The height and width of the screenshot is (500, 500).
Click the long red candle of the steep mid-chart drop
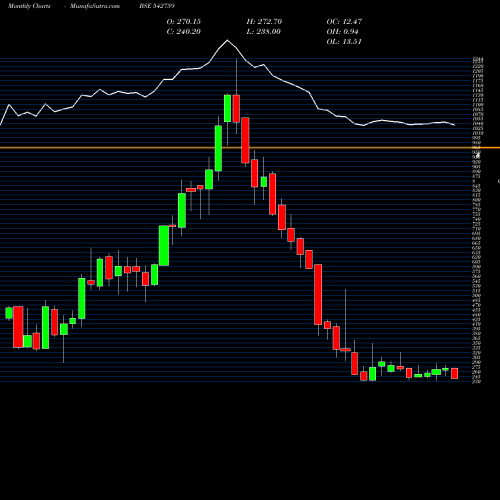pyautogui.click(x=318, y=294)
